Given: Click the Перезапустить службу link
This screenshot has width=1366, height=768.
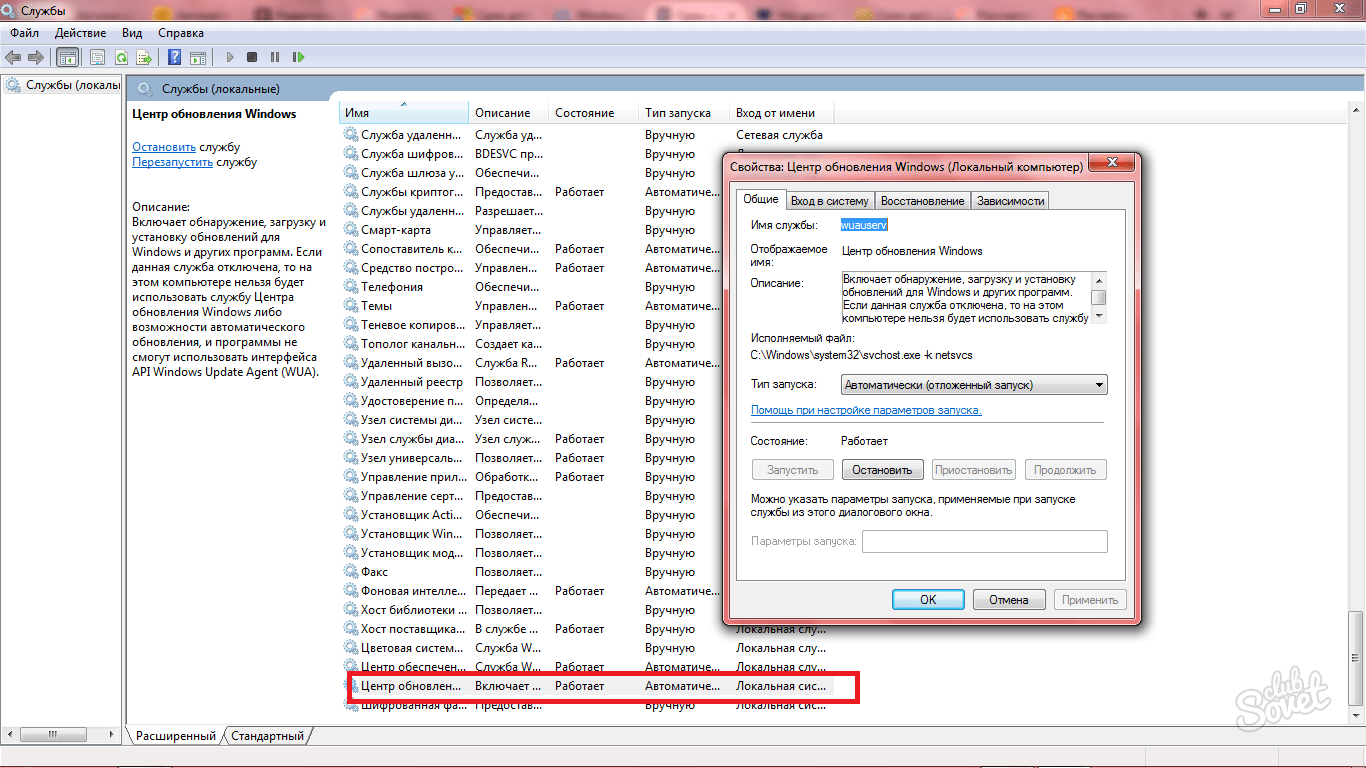Looking at the screenshot, I should 172,162.
